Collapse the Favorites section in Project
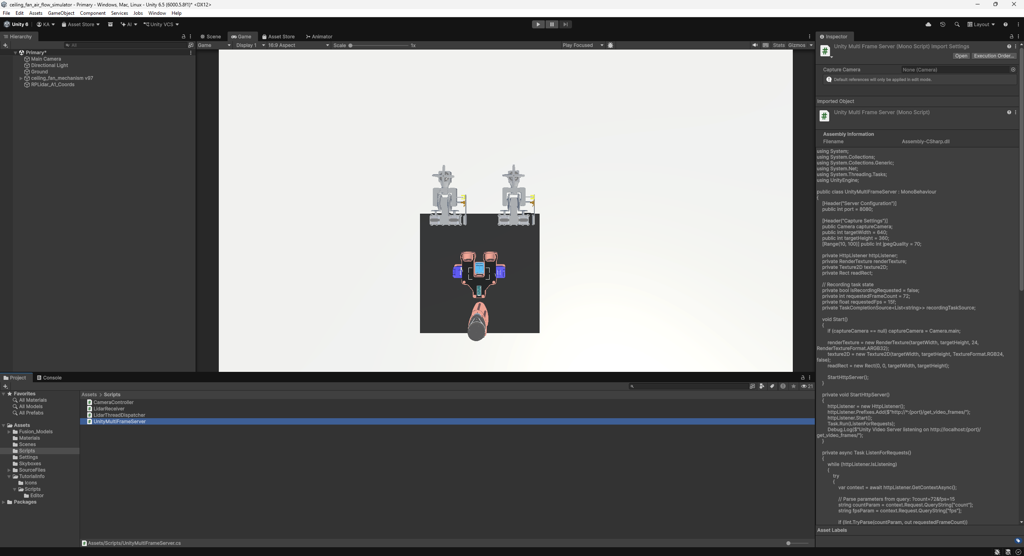The height and width of the screenshot is (556, 1024). (3, 394)
